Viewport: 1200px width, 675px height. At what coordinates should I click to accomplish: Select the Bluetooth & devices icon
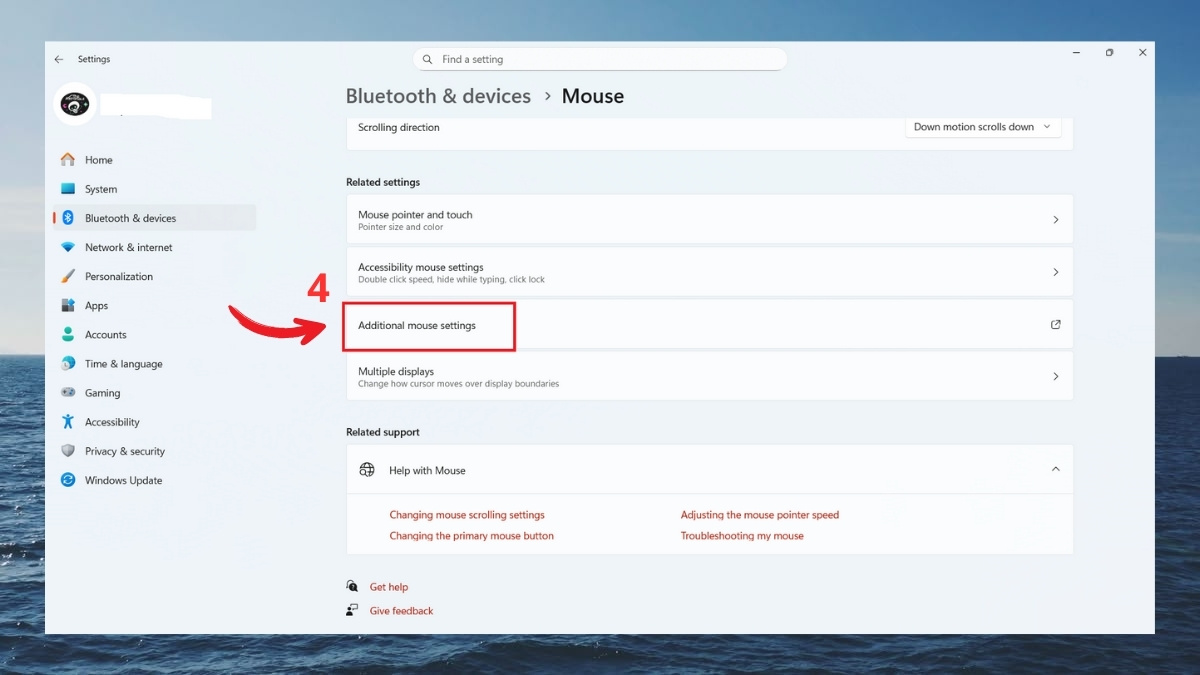[67, 217]
